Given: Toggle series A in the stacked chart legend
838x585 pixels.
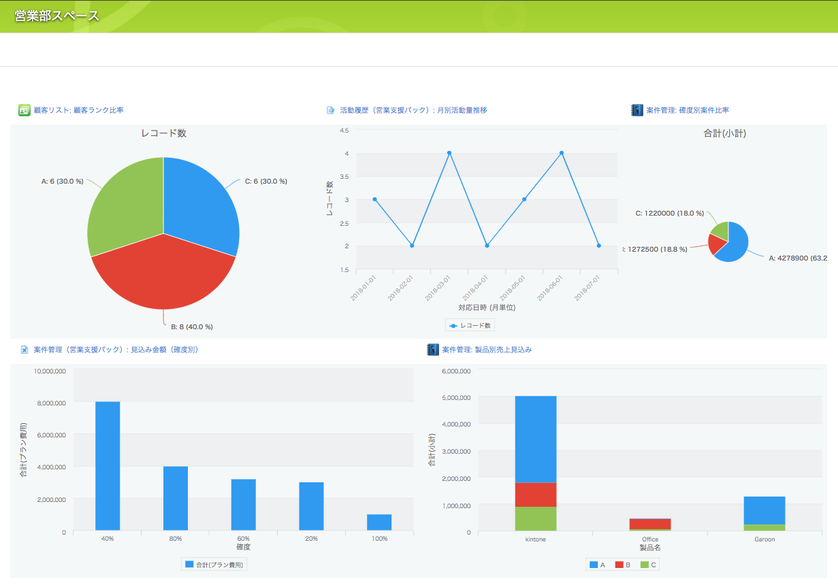Looking at the screenshot, I should click(x=599, y=565).
